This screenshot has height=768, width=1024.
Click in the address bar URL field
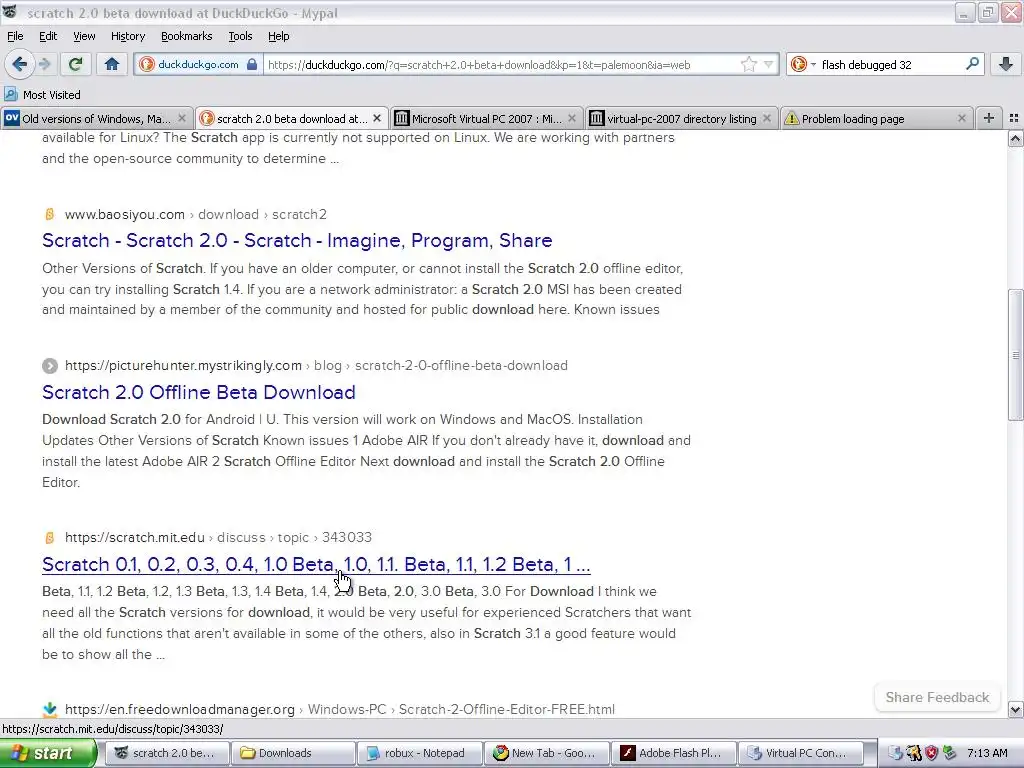pyautogui.click(x=503, y=64)
